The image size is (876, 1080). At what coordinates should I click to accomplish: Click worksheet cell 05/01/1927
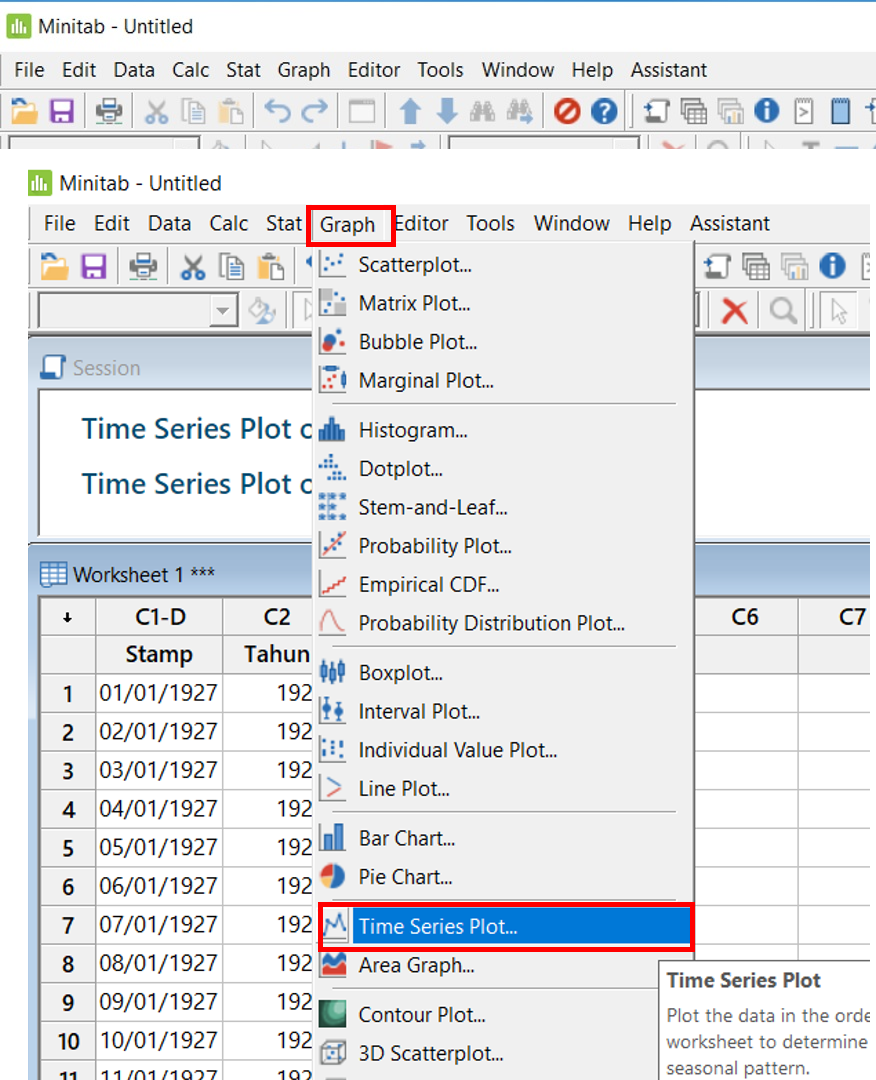tap(159, 847)
